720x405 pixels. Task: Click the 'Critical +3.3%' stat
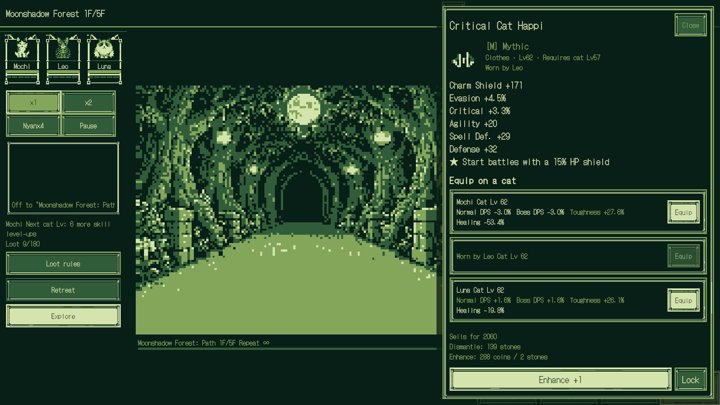479,111
